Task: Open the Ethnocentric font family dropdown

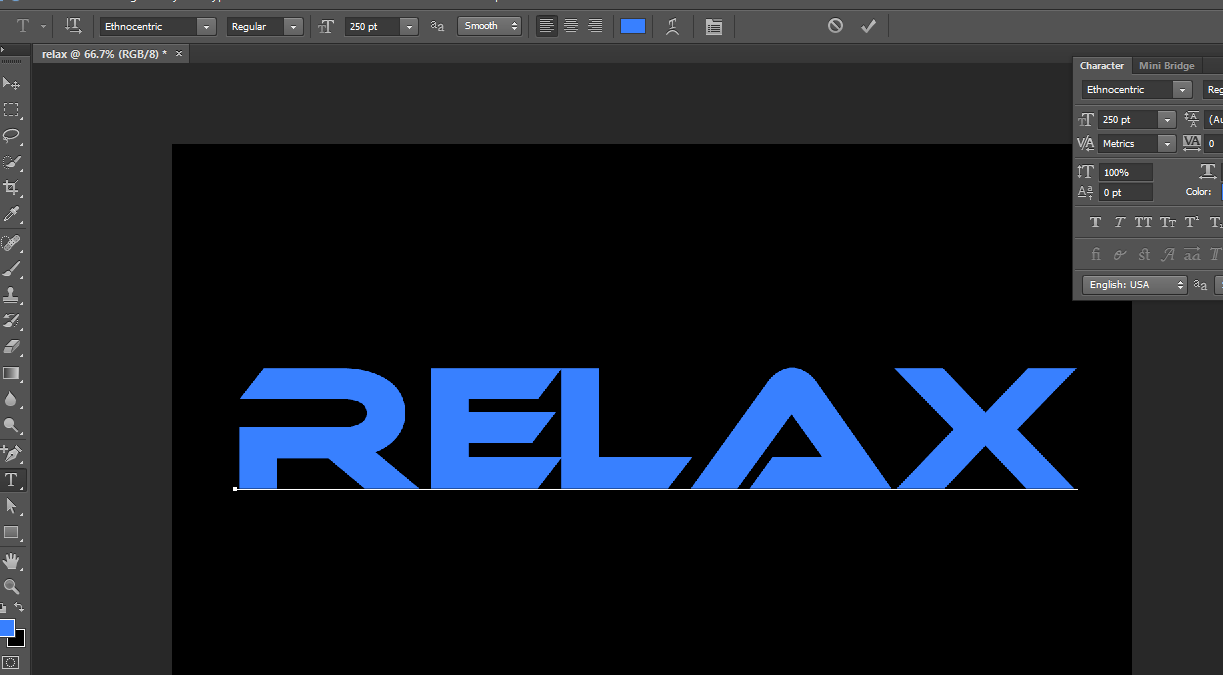Action: (x=207, y=26)
